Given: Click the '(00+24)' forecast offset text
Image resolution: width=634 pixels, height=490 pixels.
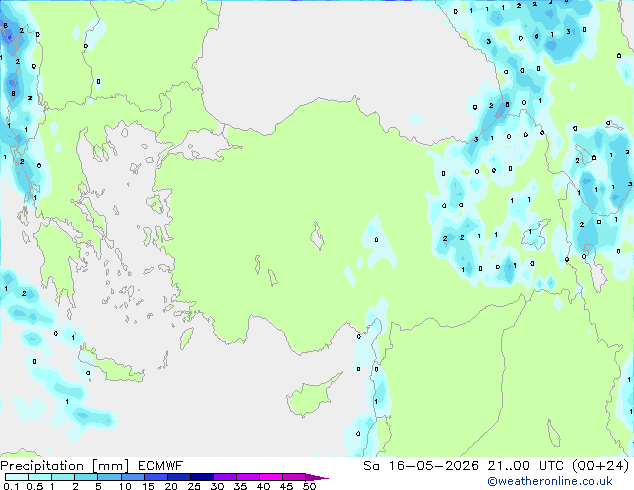Looking at the screenshot, I should (601, 466).
